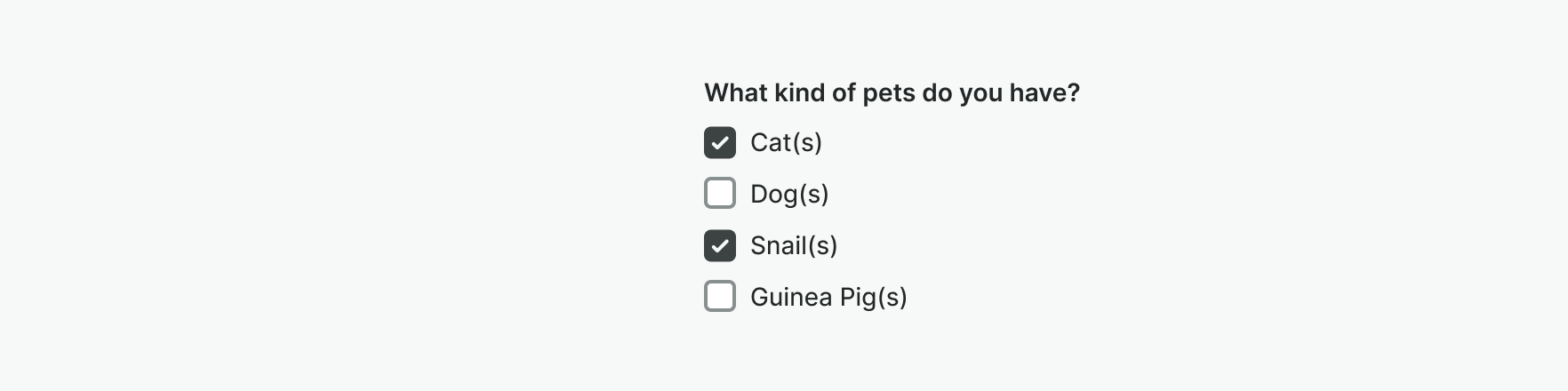Click the empty box icon beside Guinea Pig(s)
This screenshot has height=391, width=1568.
720,297
